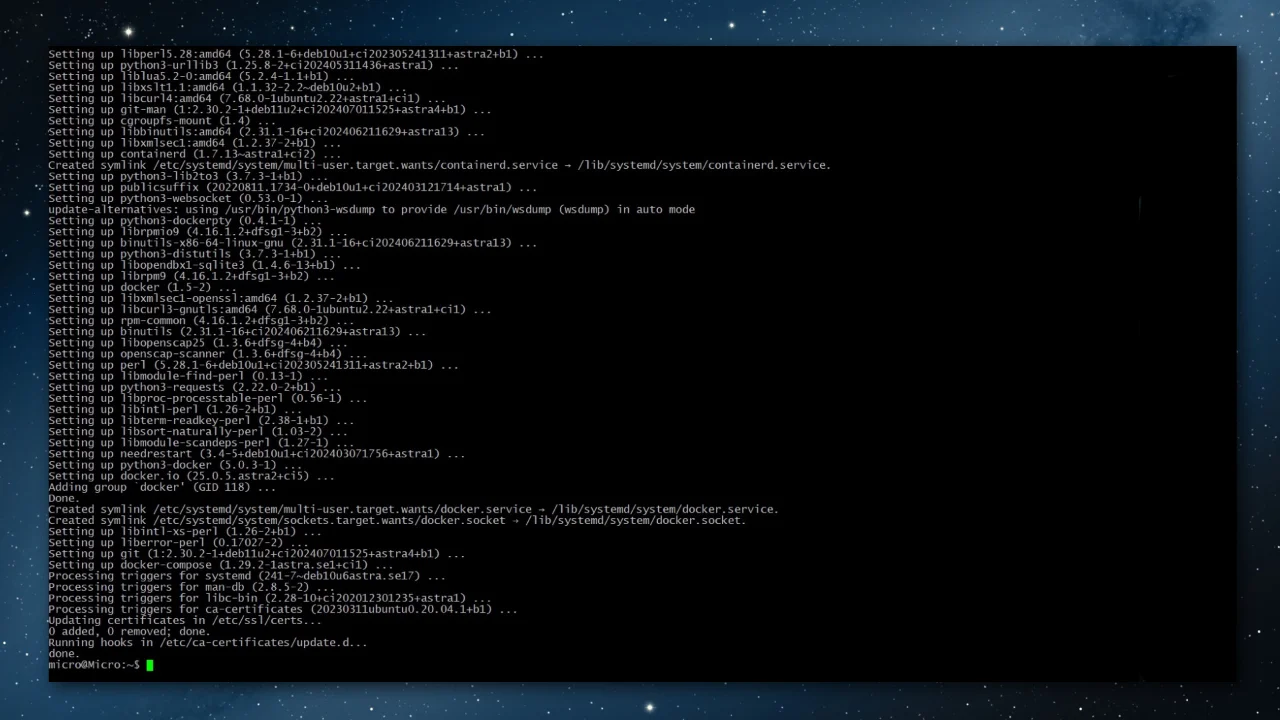This screenshot has width=1280, height=720.
Task: Click the docker.service 'Created symlink' line
Action: [413, 509]
